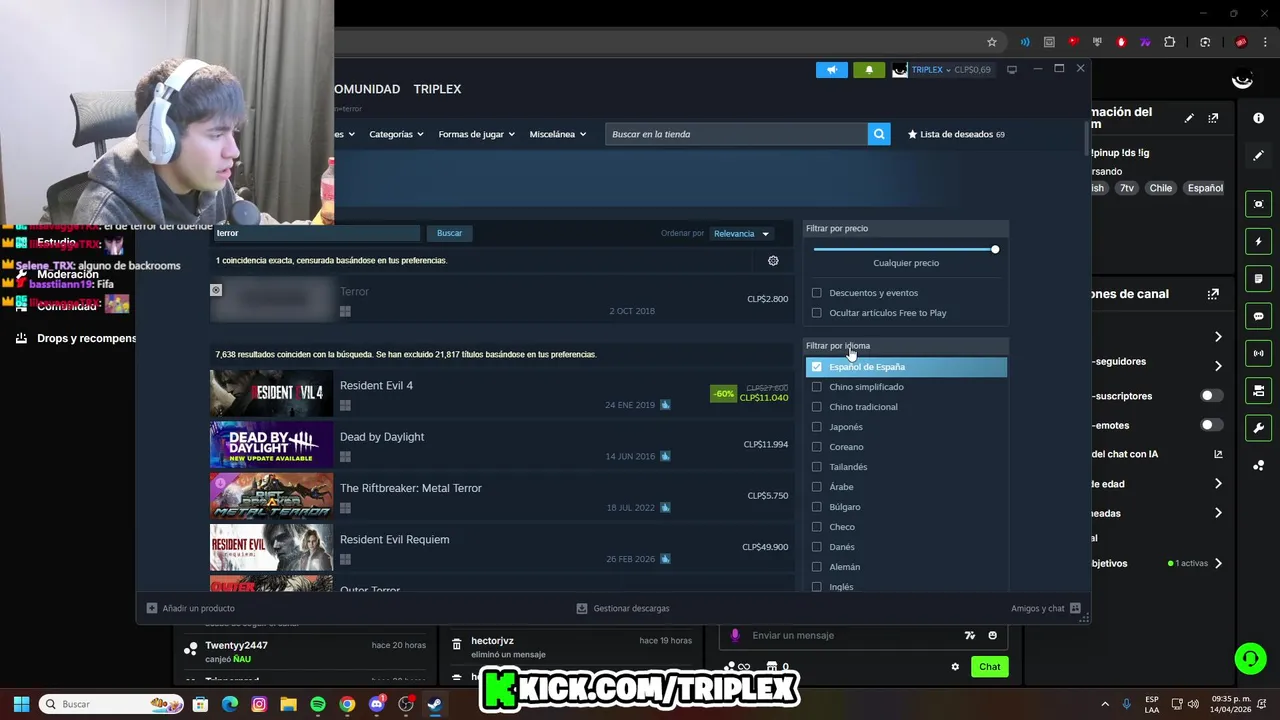This screenshot has height=720, width=1280.
Task: Toggle the subscribers-only chat switch
Action: pyautogui.click(x=1212, y=396)
